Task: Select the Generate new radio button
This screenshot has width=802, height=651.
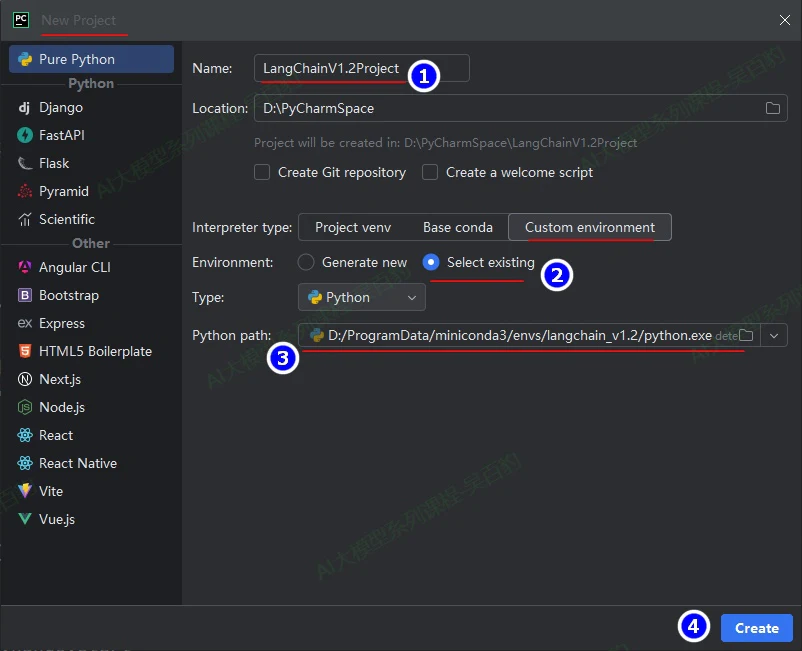Action: [306, 262]
